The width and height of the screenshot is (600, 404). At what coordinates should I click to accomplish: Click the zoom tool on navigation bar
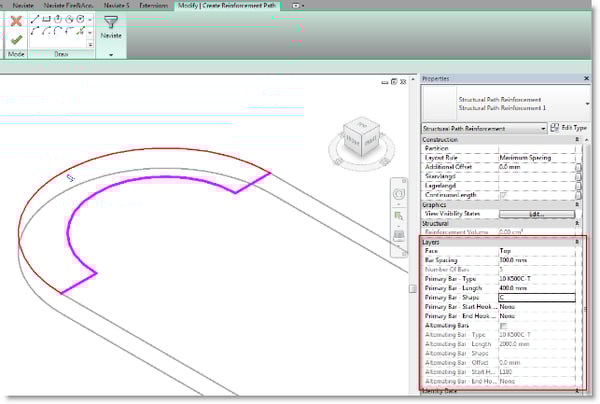(399, 216)
